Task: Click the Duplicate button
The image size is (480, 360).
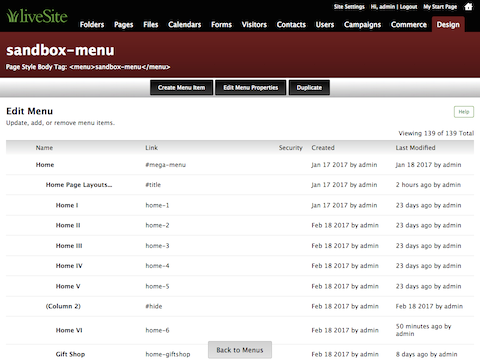Action: (309, 87)
